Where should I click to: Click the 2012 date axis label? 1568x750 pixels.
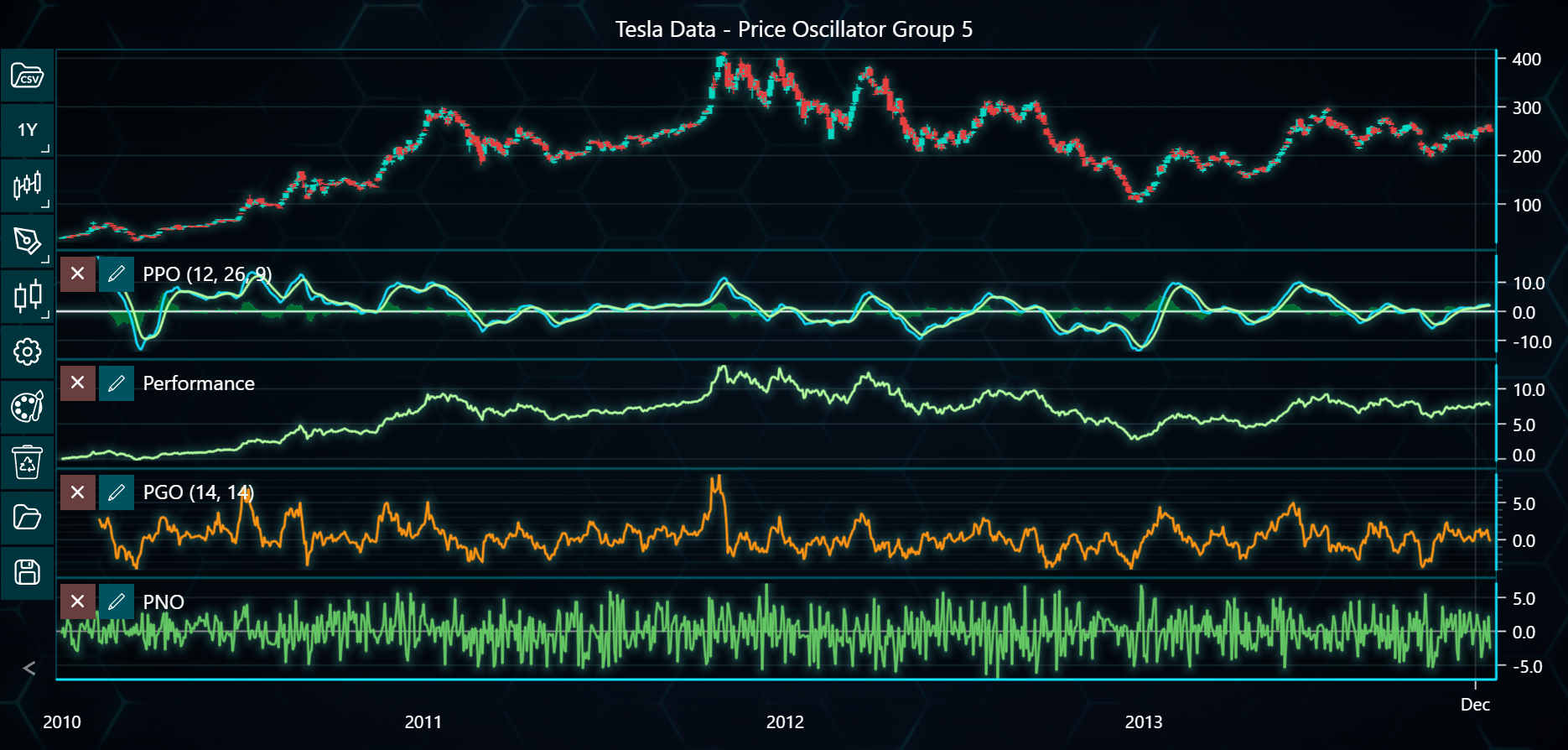click(x=785, y=722)
